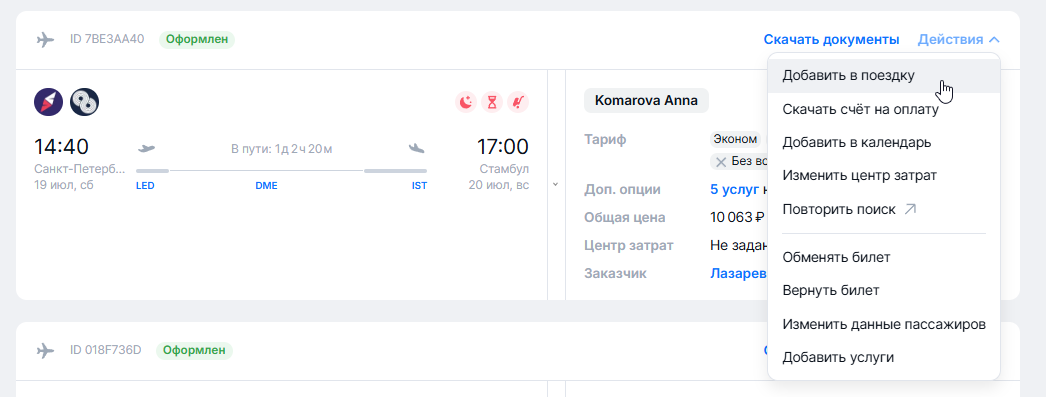The width and height of the screenshot is (1046, 397).
Task: Click the date '20 июл, вс'
Action: [499, 185]
